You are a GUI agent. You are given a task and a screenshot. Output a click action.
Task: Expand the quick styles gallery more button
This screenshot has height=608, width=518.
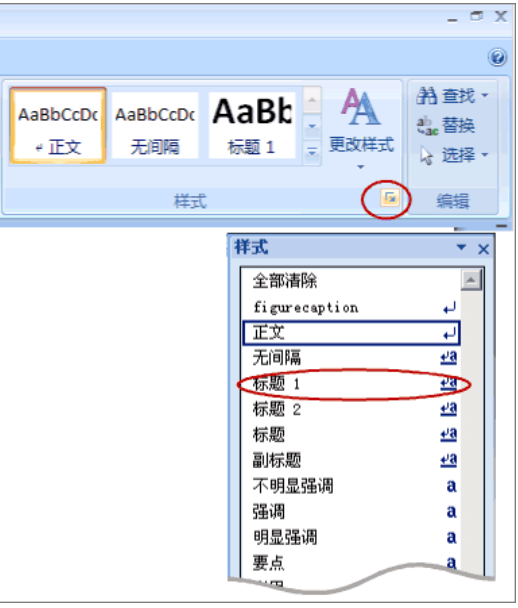coord(312,151)
